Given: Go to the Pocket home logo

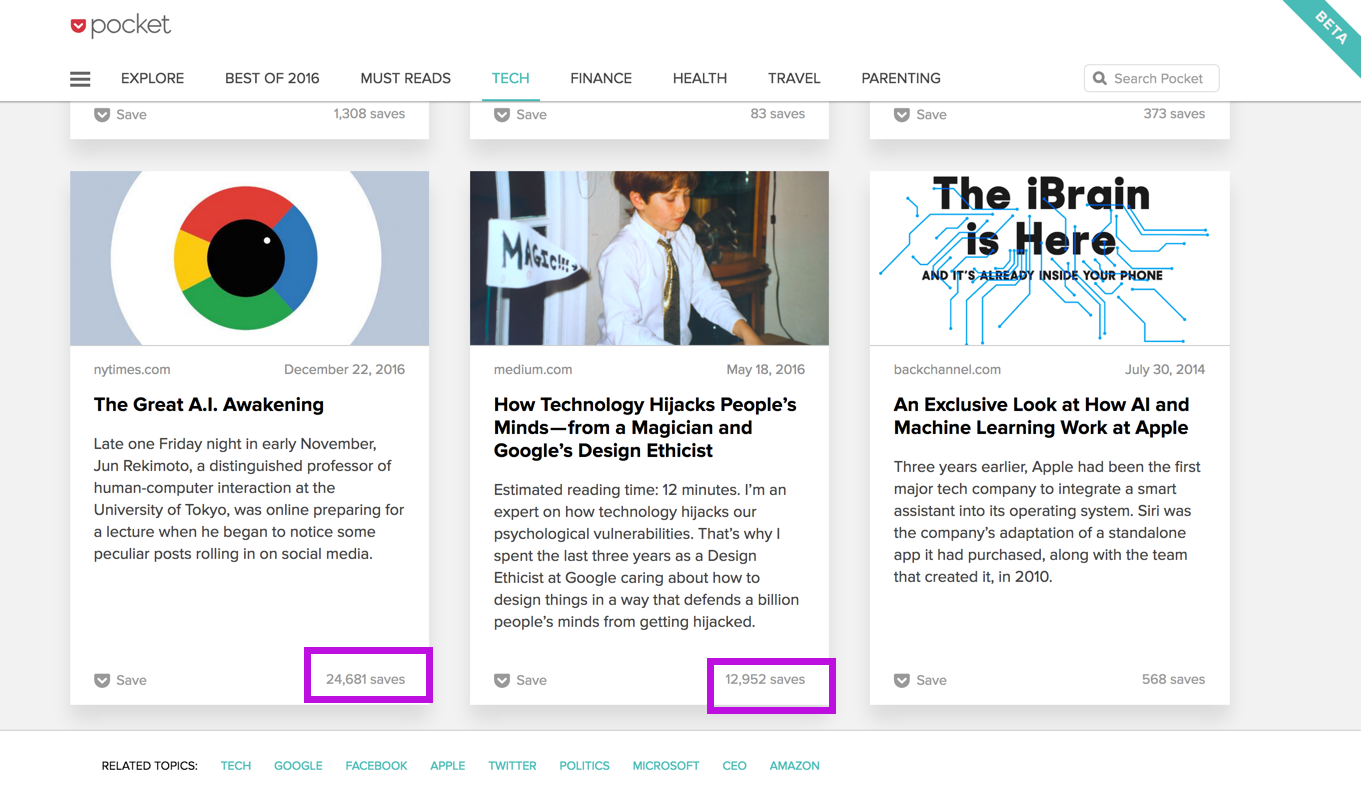Looking at the screenshot, I should 121,26.
